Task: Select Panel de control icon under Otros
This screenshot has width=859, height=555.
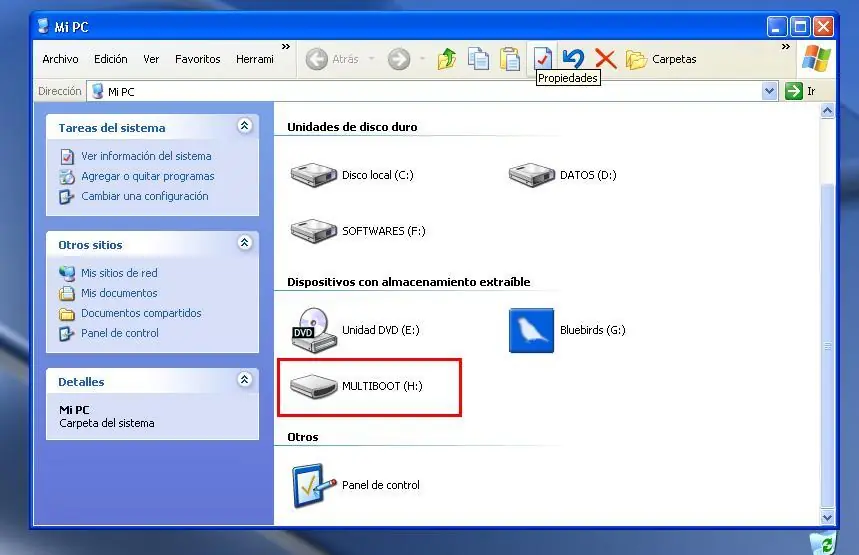Action: 313,485
